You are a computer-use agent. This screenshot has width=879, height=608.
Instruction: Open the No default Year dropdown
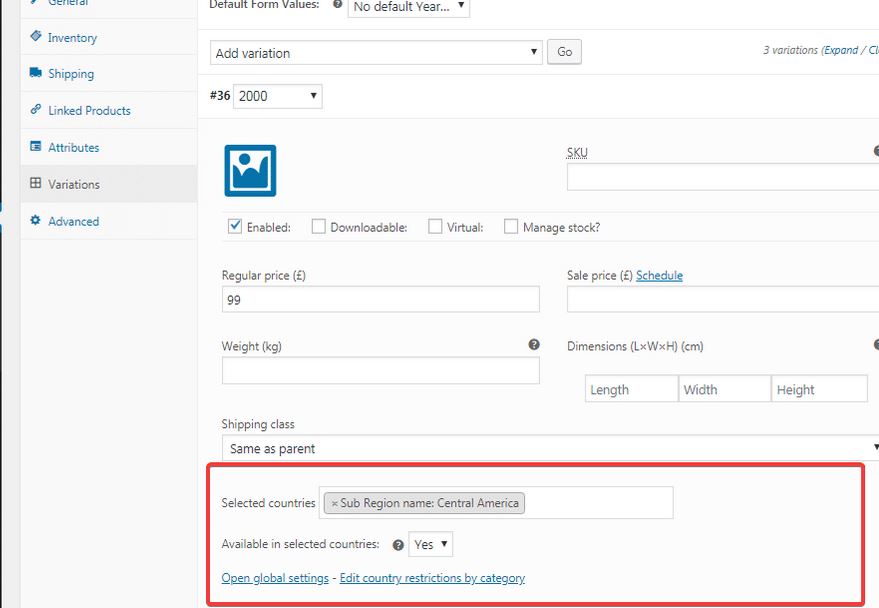pyautogui.click(x=409, y=7)
